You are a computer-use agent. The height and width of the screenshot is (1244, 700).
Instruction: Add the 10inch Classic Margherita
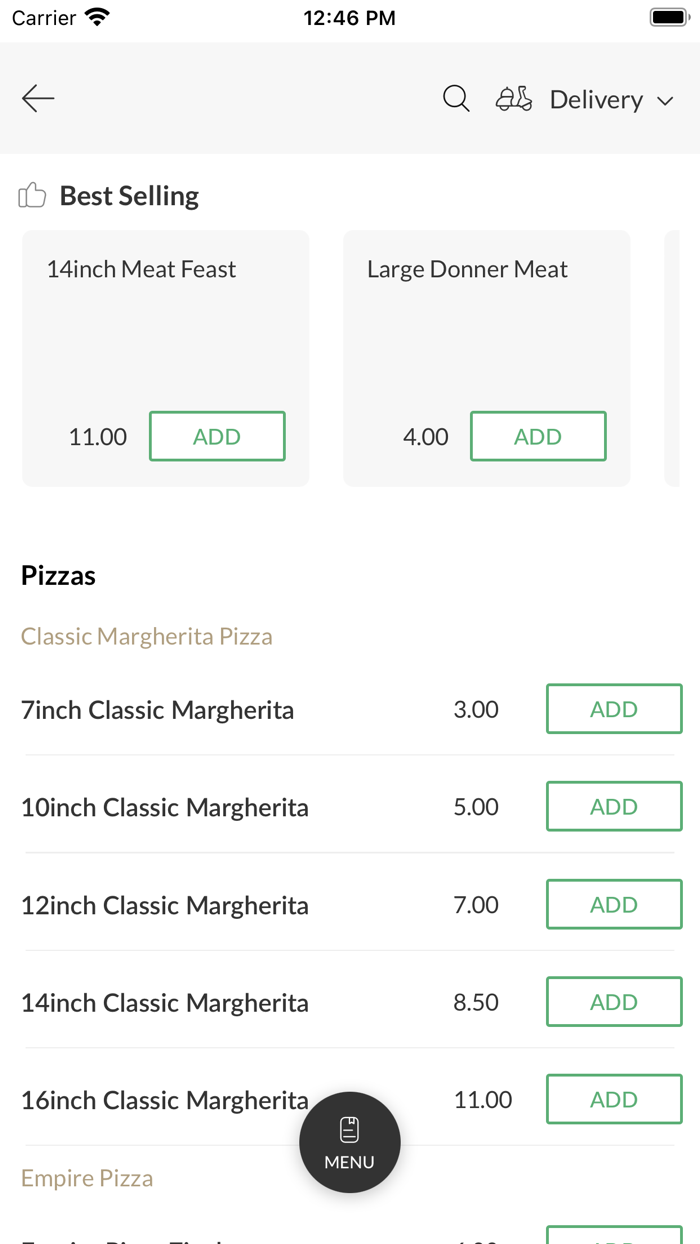click(613, 806)
